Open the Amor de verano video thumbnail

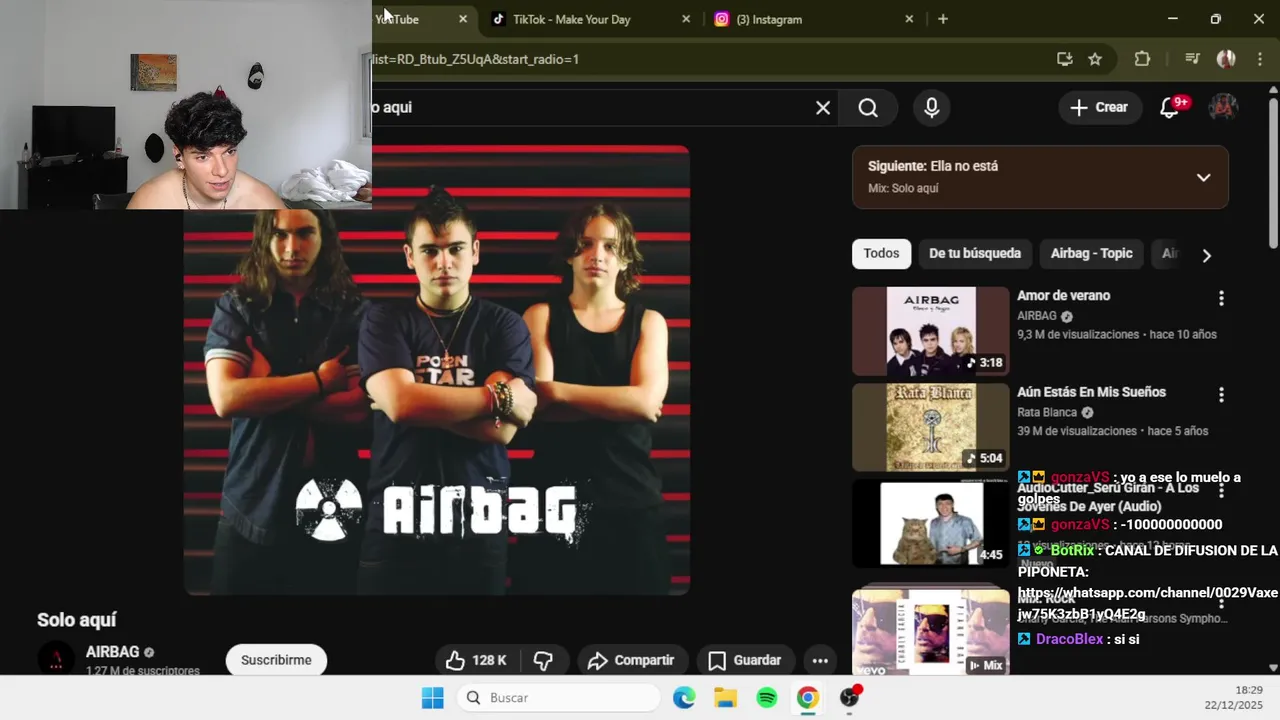point(931,331)
